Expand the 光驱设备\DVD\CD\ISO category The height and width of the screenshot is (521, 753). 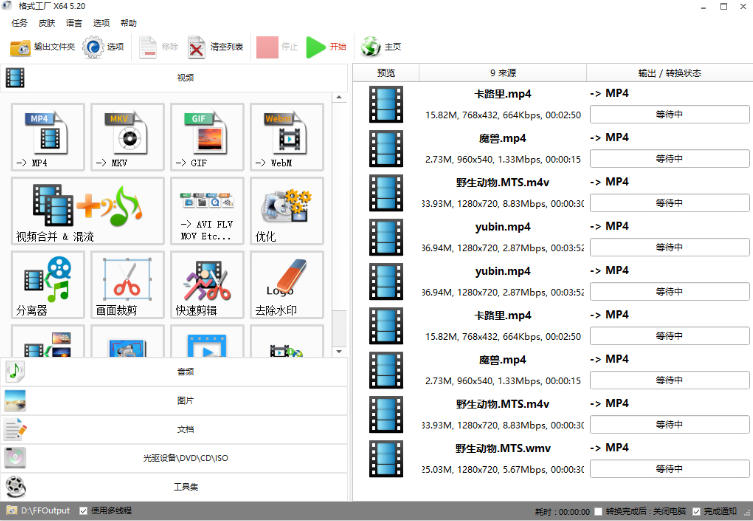[x=174, y=458]
